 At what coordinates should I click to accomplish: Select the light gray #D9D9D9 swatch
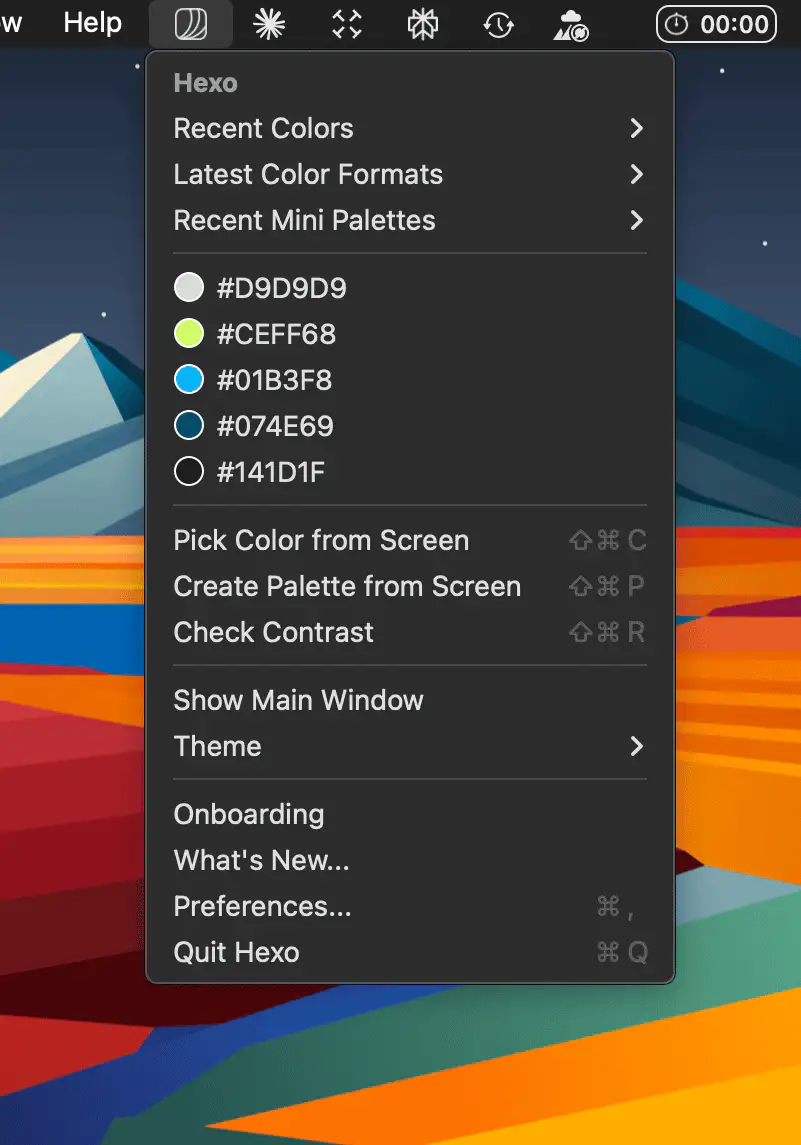coord(189,288)
